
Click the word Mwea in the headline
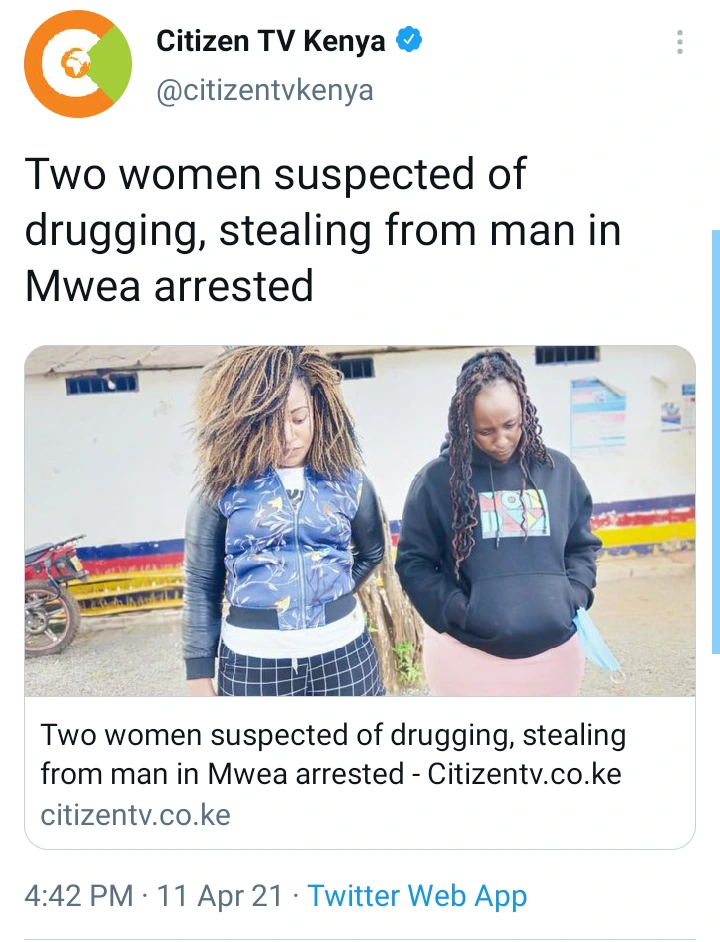pos(81,286)
